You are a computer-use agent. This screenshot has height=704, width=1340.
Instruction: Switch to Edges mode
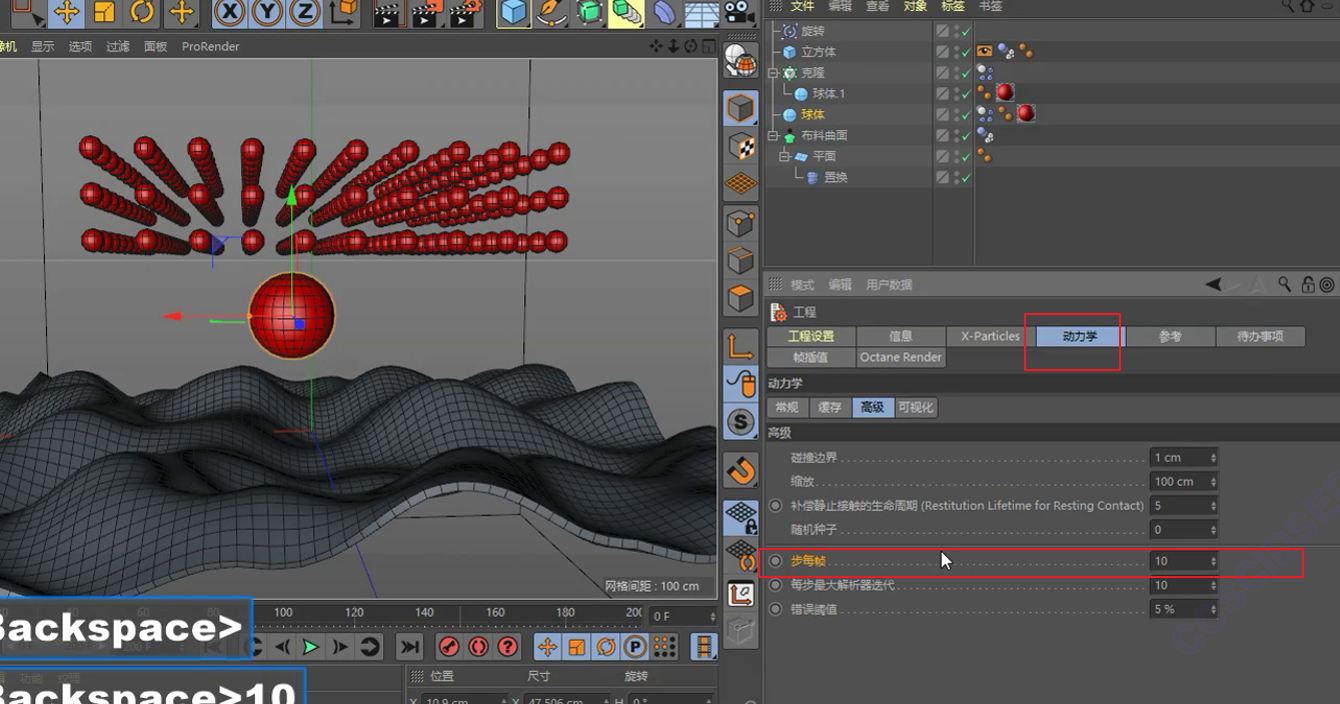tap(741, 260)
